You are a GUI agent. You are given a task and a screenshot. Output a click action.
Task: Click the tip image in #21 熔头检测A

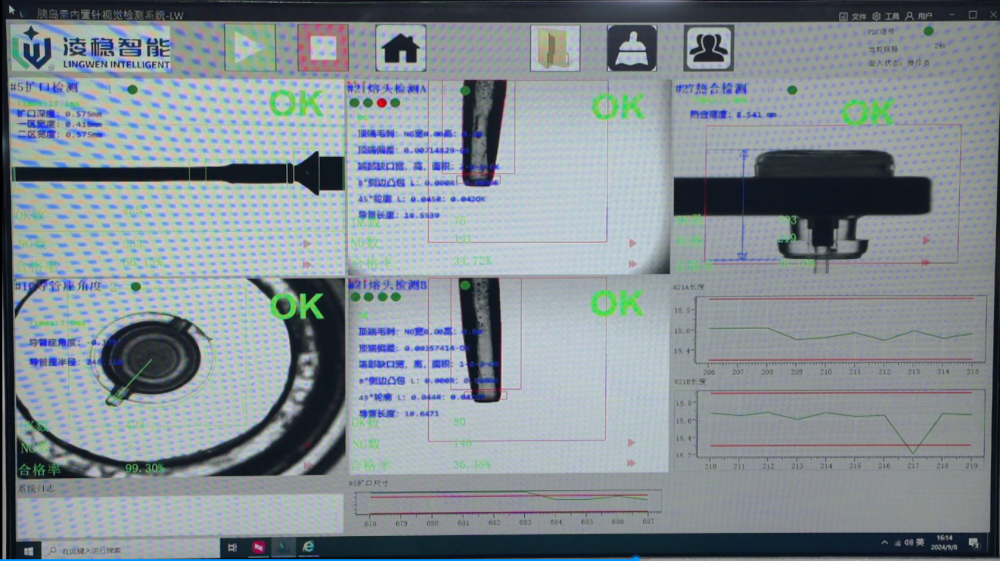[483, 131]
